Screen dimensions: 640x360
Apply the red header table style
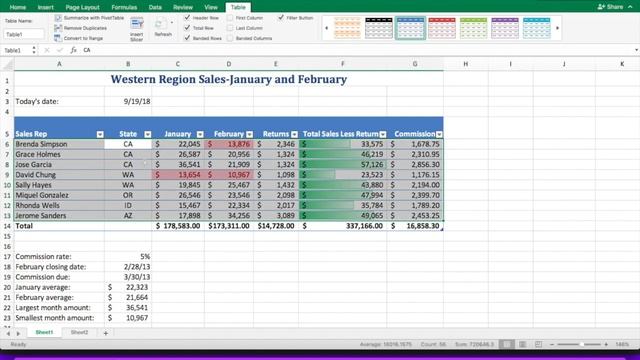point(442,28)
